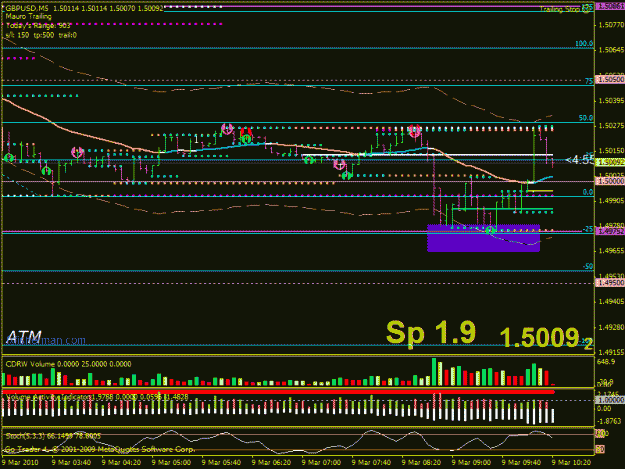The image size is (625, 469).
Task: Click the 1.49280 price axis label
Action: click(x=611, y=327)
